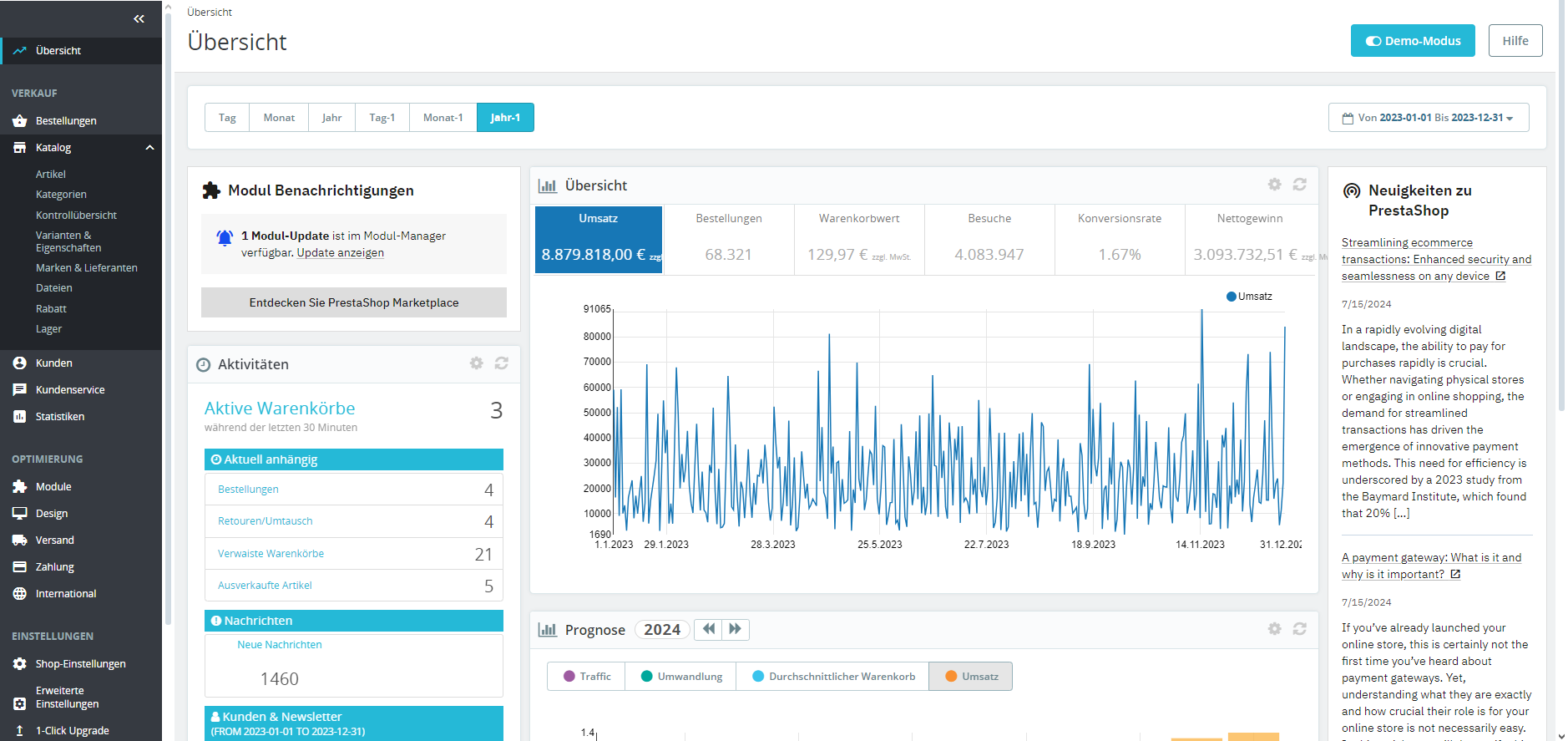Open Erweiterte Einstellungen icon
The image size is (1568, 741).
coord(20,704)
